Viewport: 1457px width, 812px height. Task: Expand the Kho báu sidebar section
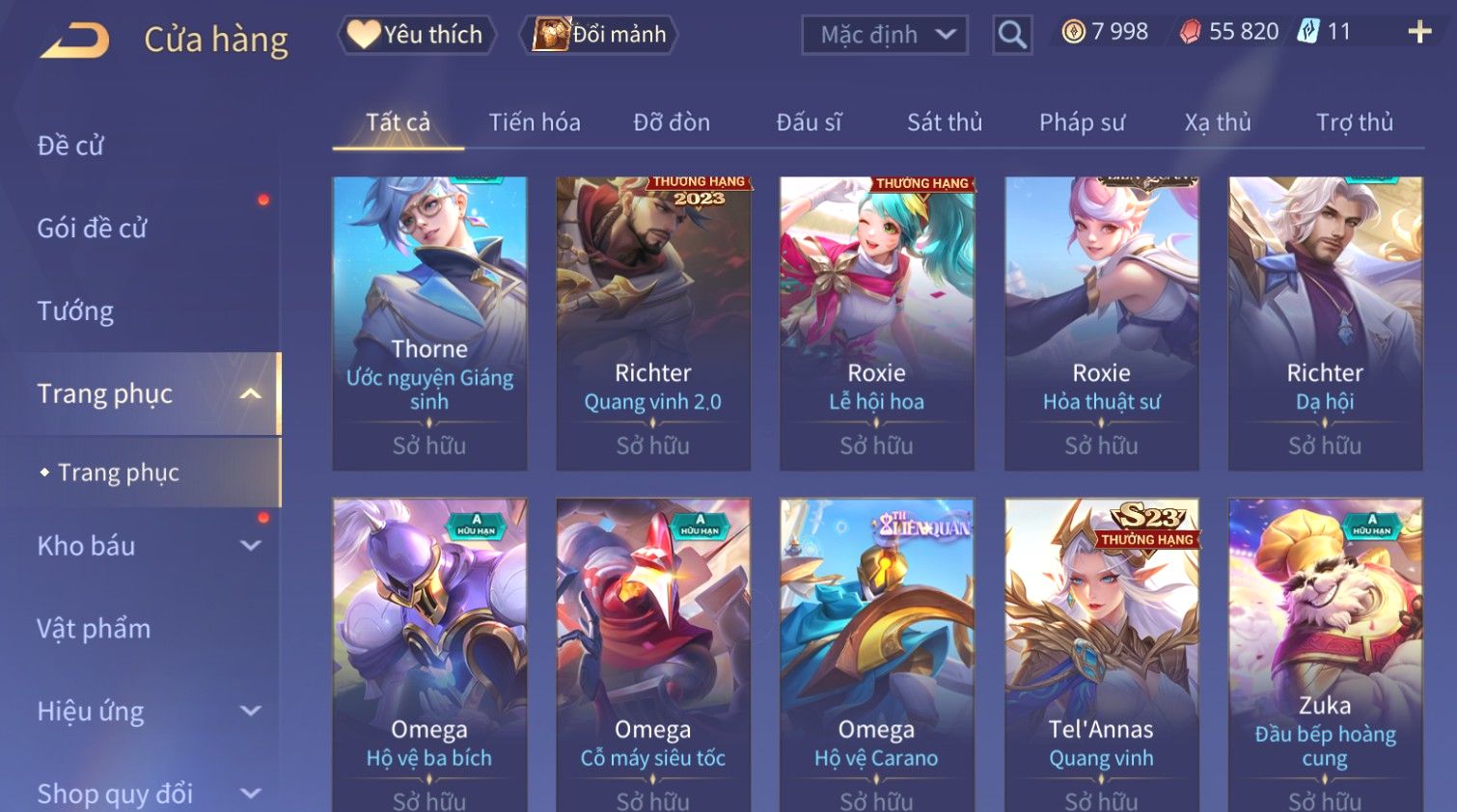[250, 546]
